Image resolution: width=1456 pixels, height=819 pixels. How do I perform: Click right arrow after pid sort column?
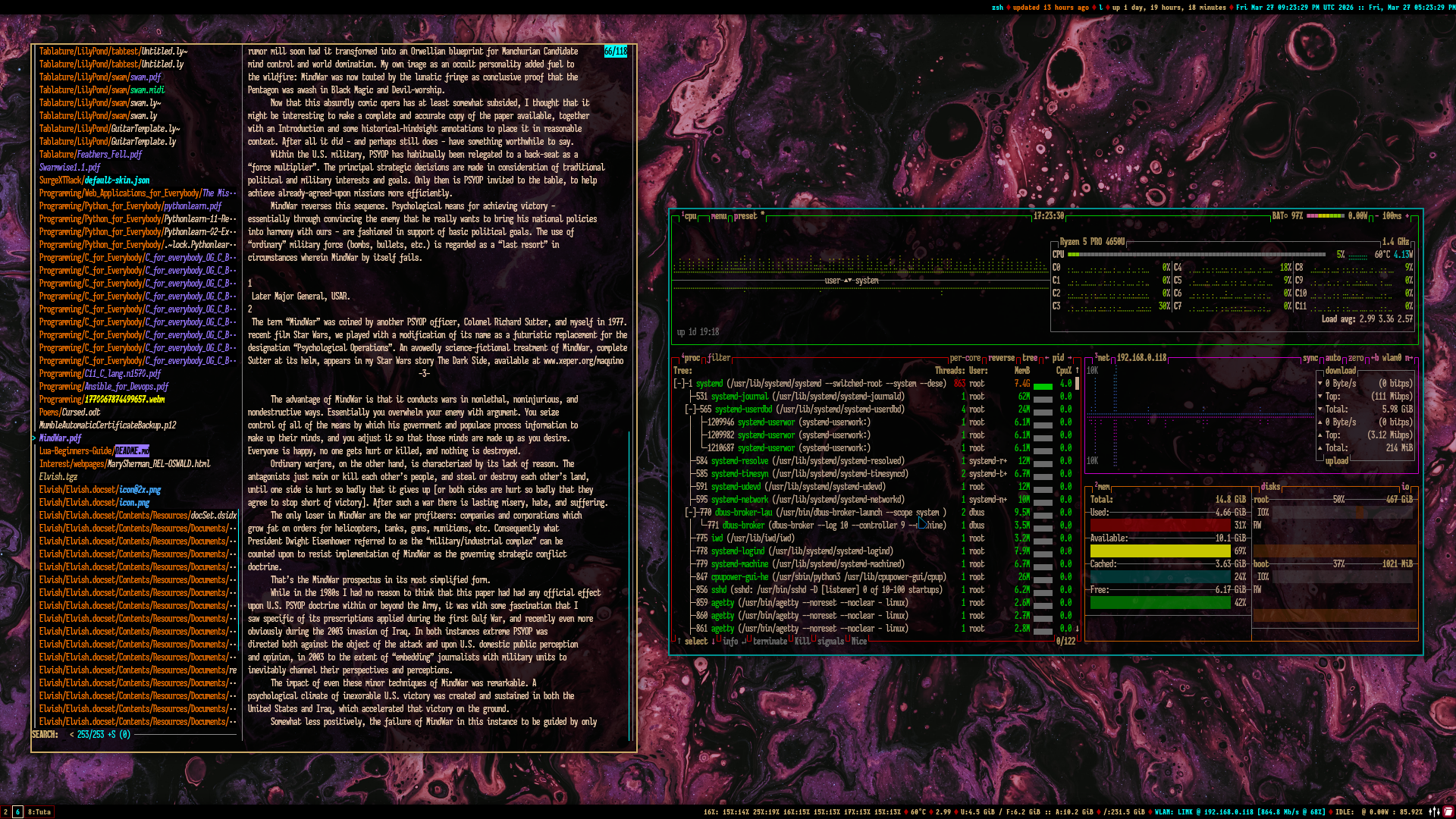(1069, 358)
